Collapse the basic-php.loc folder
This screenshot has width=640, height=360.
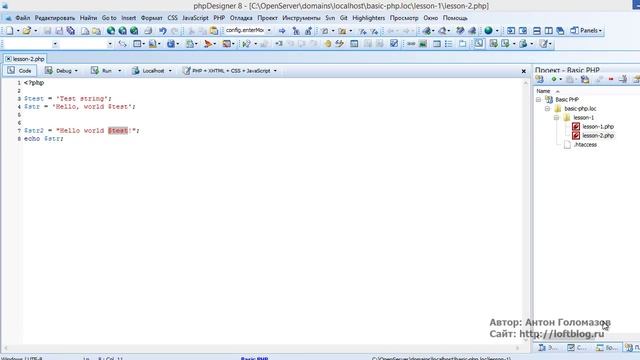[547, 109]
